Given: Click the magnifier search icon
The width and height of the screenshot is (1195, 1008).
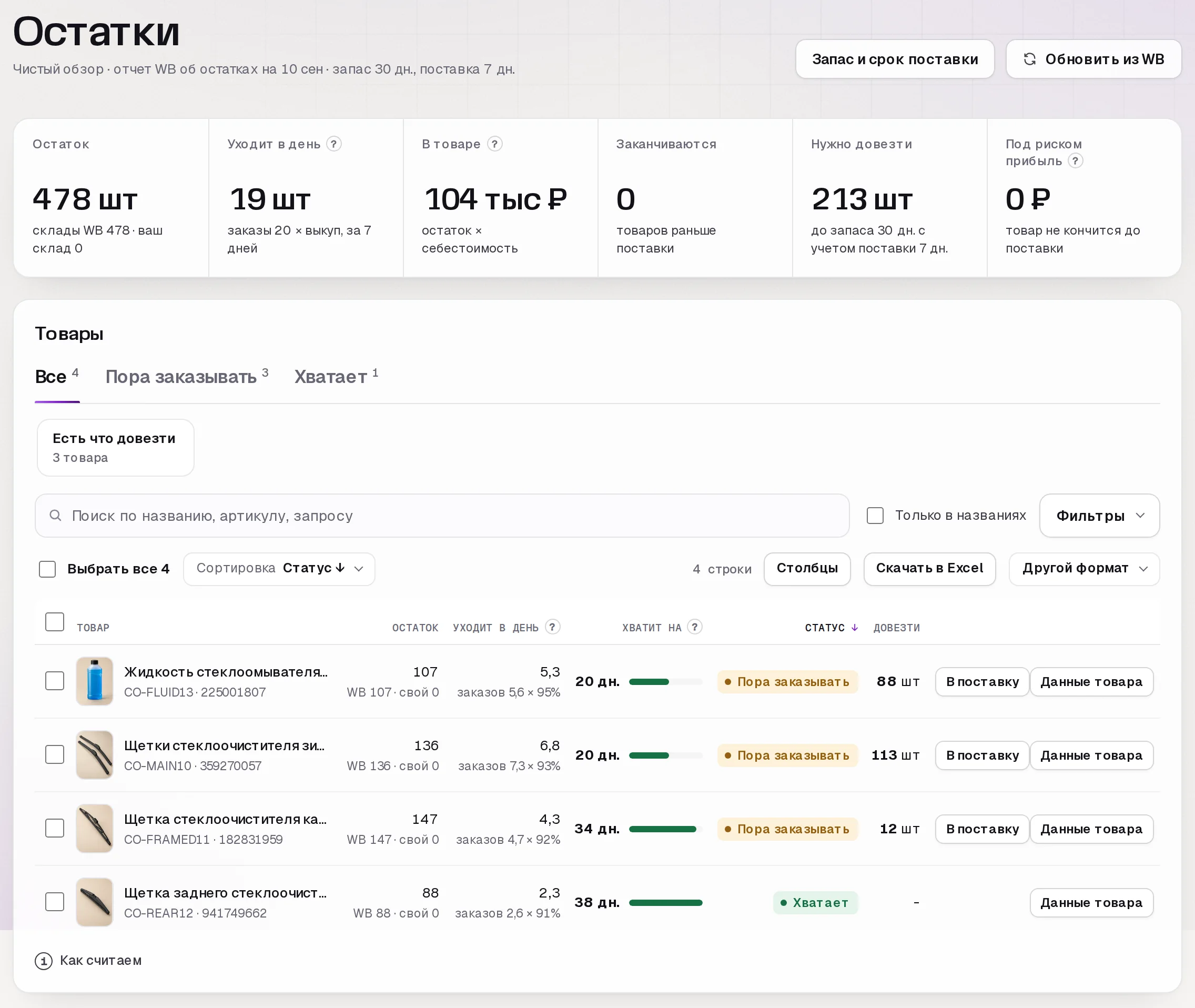Looking at the screenshot, I should [x=55, y=516].
